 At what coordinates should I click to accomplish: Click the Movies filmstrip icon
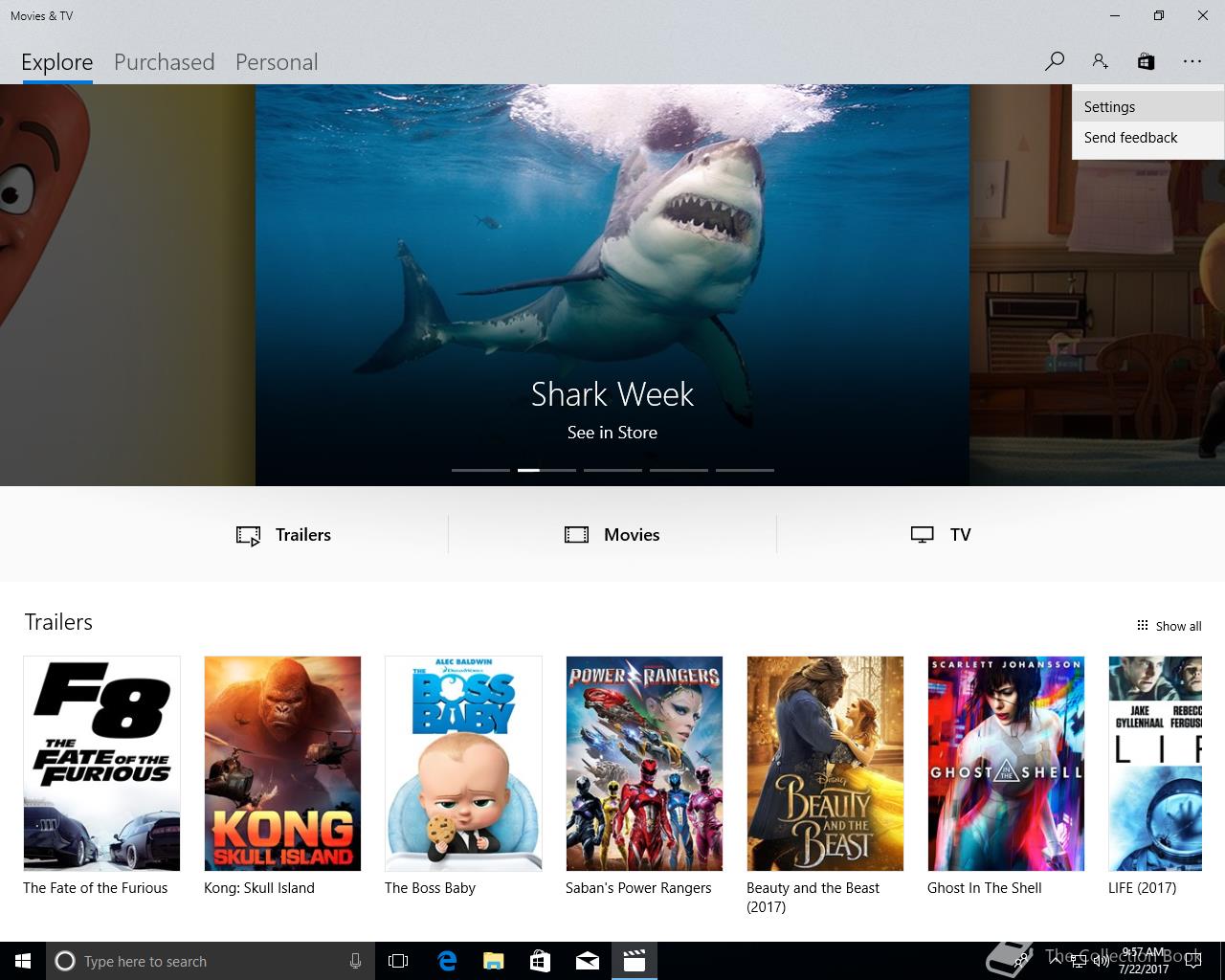coord(576,535)
